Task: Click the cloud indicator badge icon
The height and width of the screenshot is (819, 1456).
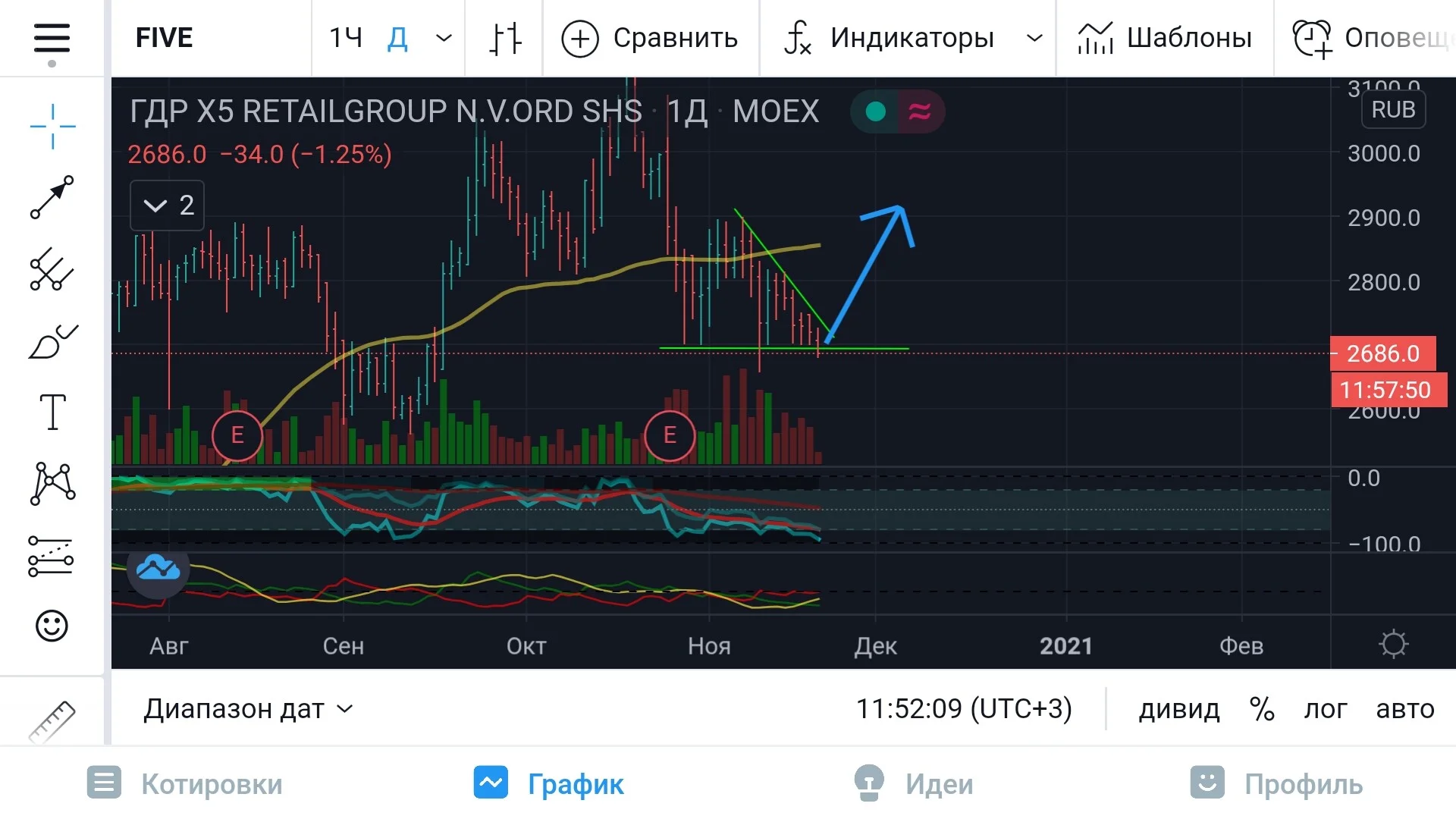Action: 158,567
